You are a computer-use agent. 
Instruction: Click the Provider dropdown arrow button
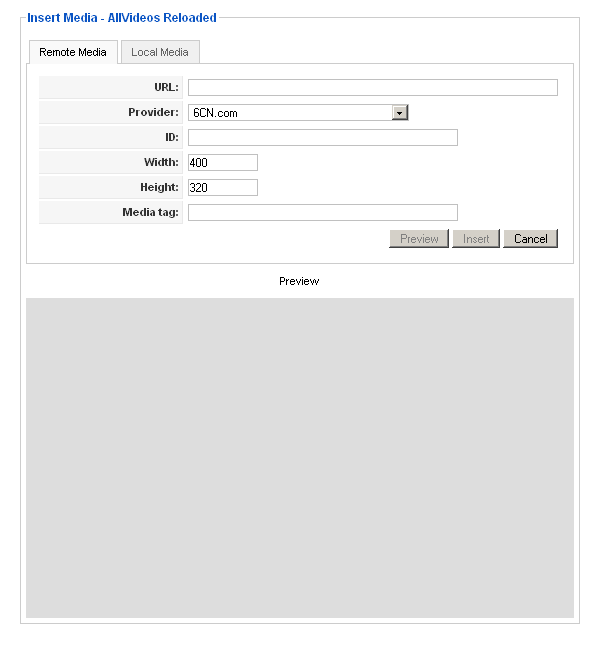click(x=399, y=113)
